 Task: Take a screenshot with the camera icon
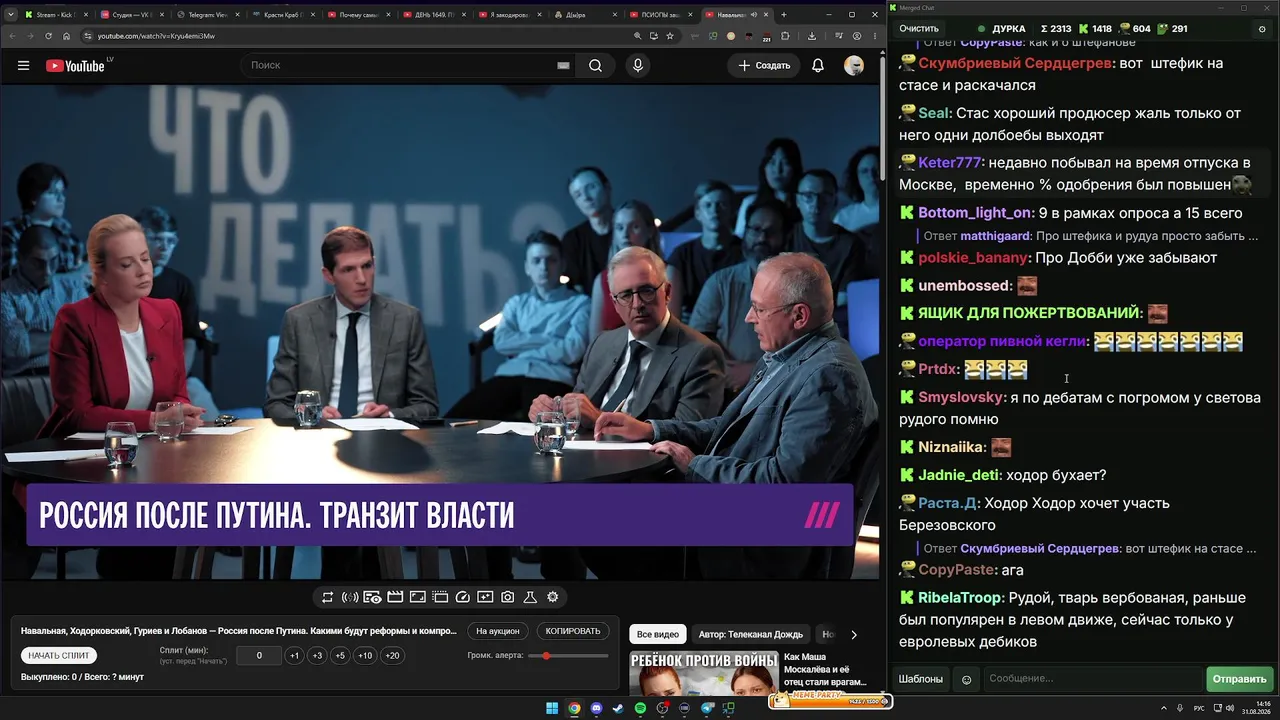tap(508, 597)
